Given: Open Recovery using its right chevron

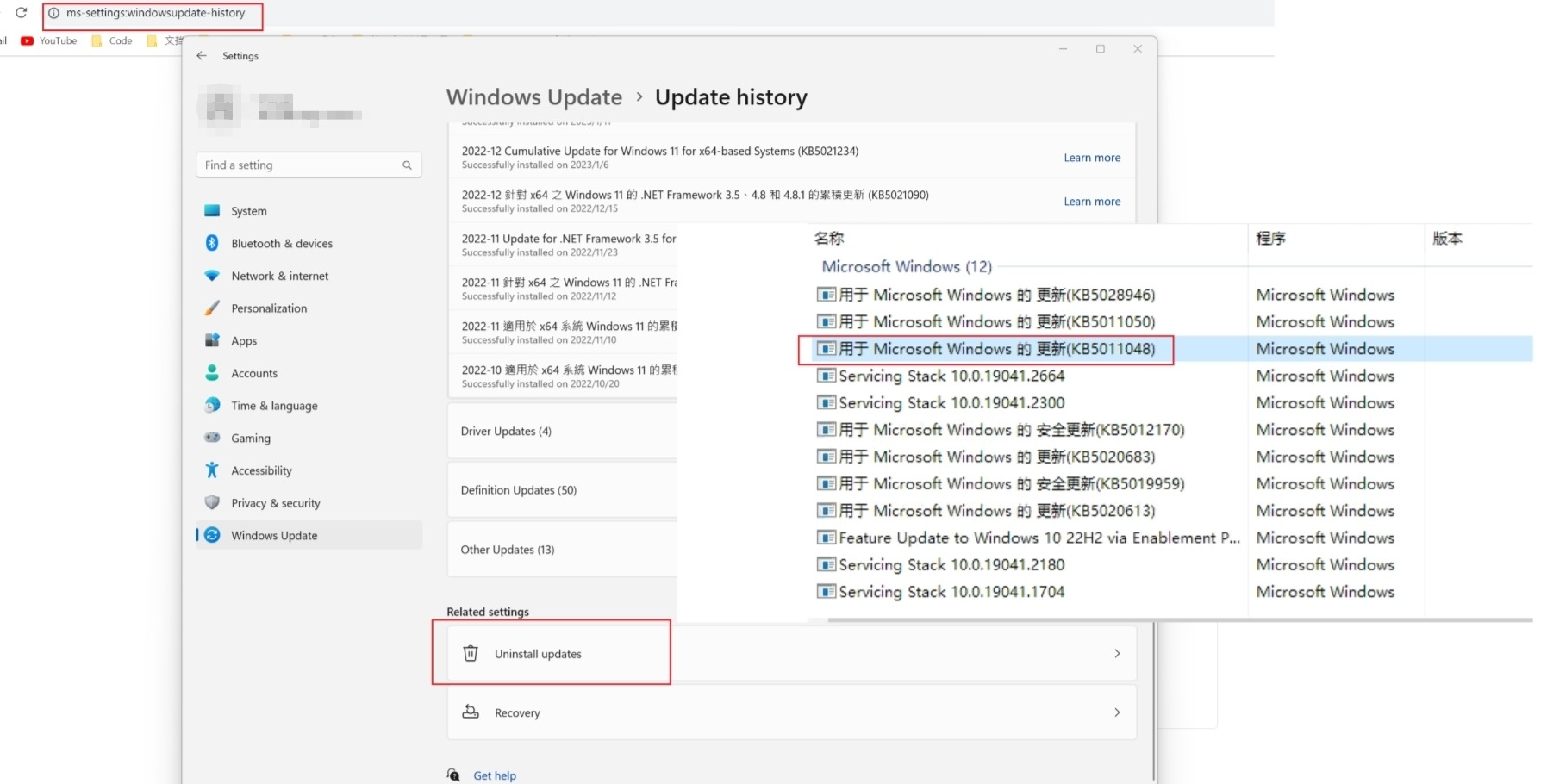Looking at the screenshot, I should point(1117,712).
